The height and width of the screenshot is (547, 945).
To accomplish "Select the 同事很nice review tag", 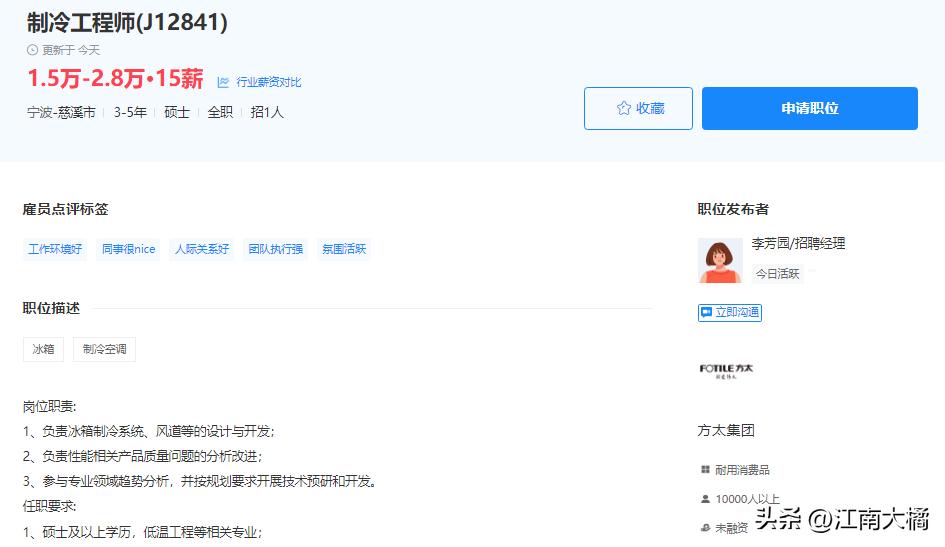I will click(x=128, y=249).
